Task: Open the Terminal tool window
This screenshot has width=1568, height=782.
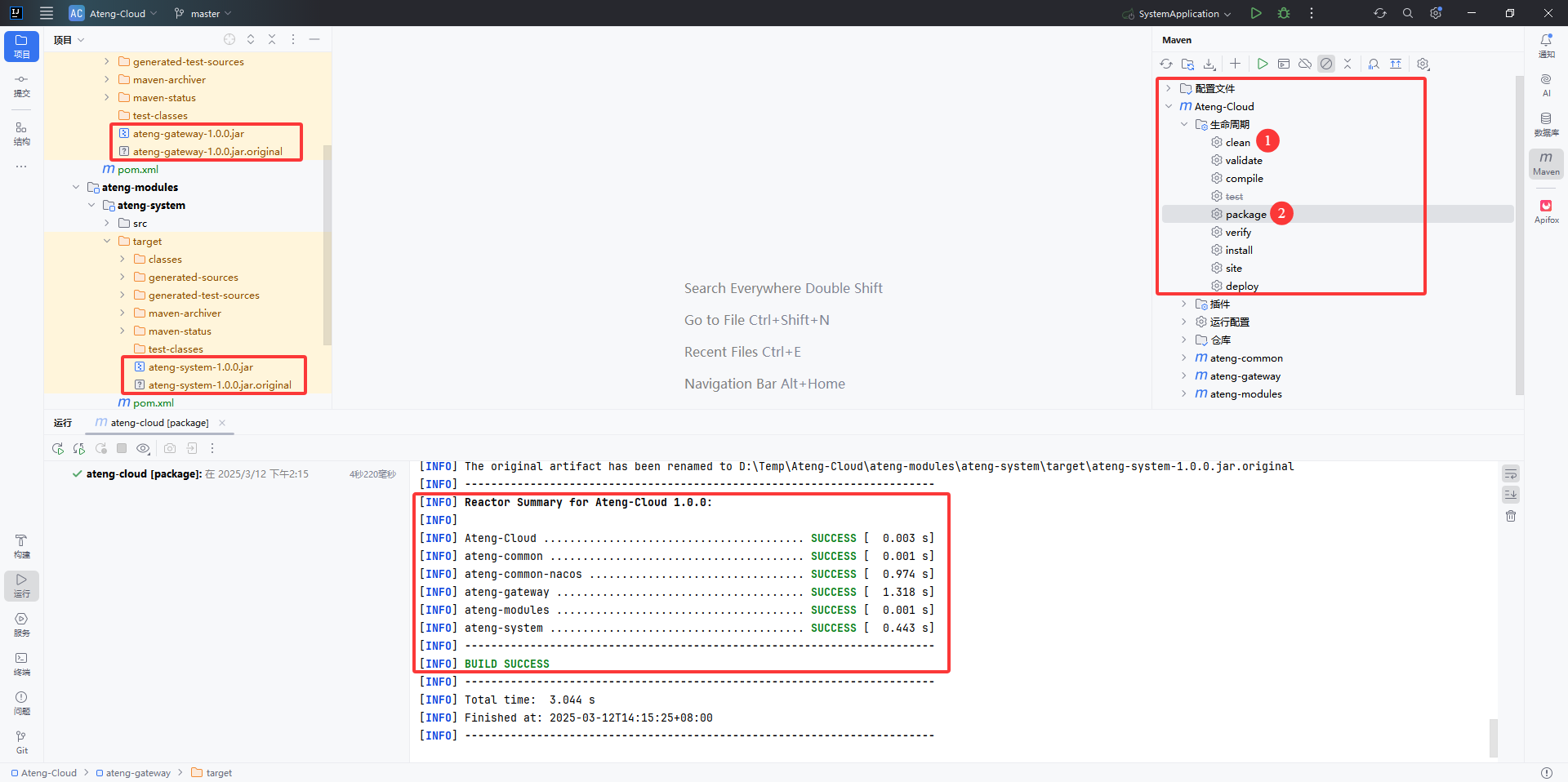Action: click(21, 664)
